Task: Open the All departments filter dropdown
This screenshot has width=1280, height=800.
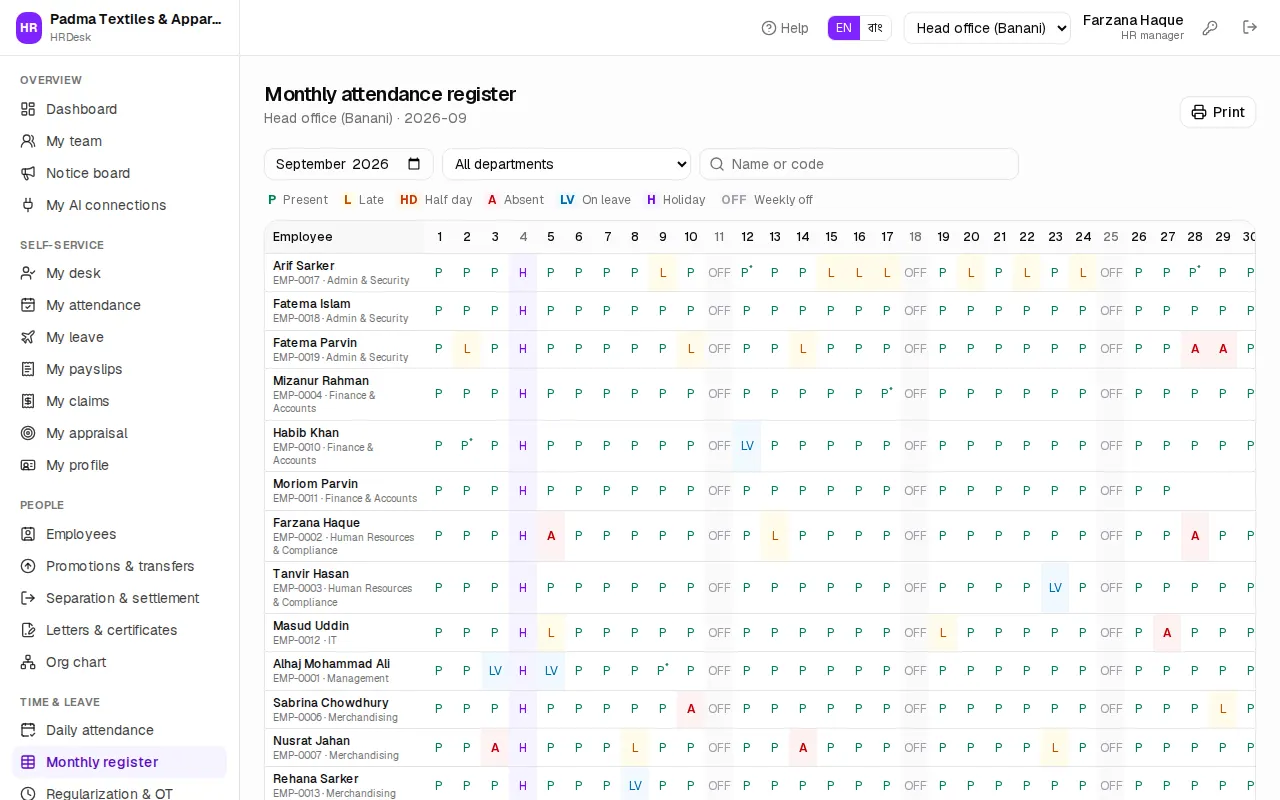Action: [x=566, y=164]
